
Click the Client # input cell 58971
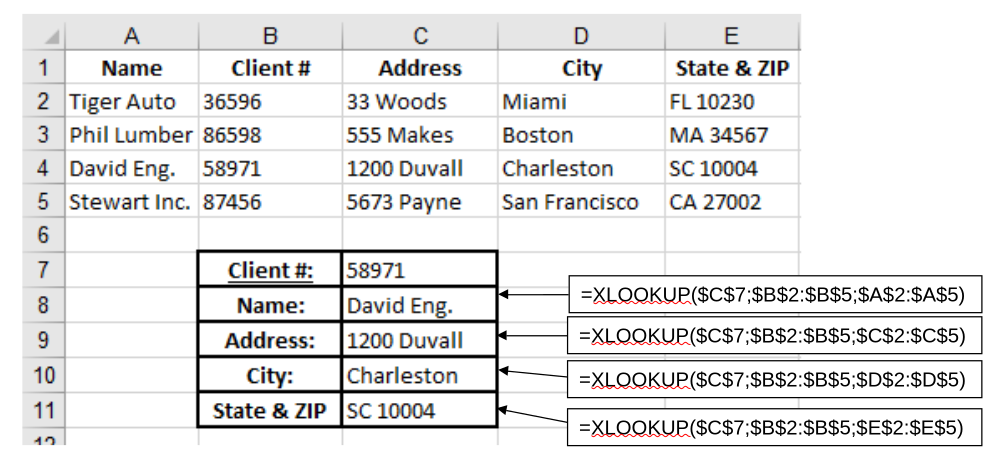pos(419,270)
